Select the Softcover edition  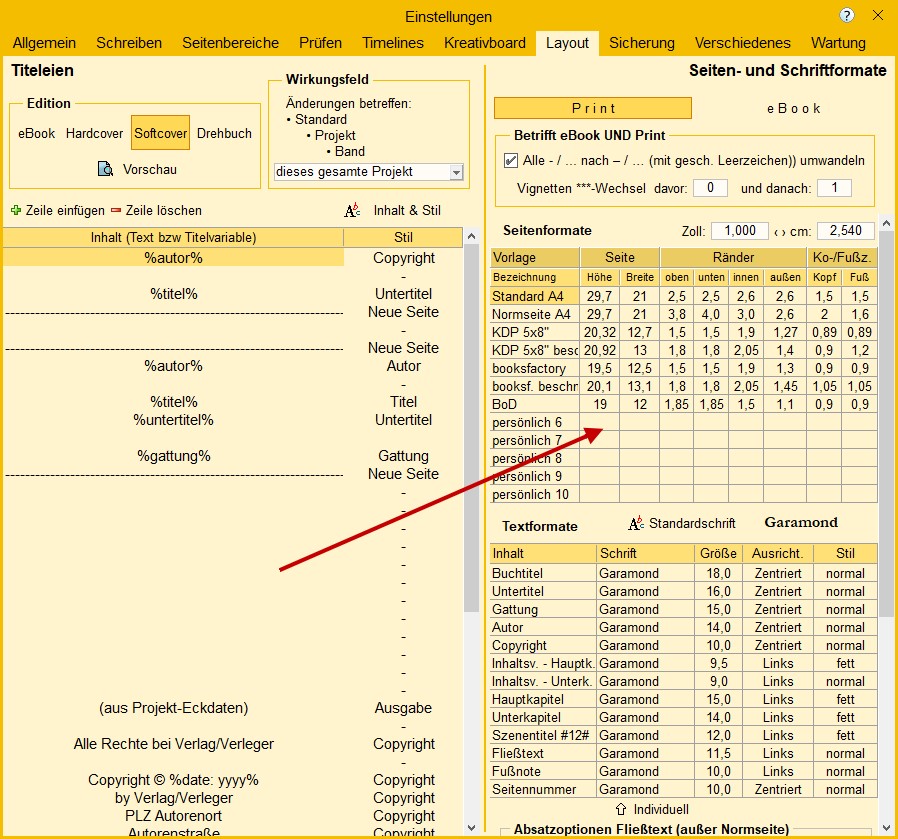[160, 133]
